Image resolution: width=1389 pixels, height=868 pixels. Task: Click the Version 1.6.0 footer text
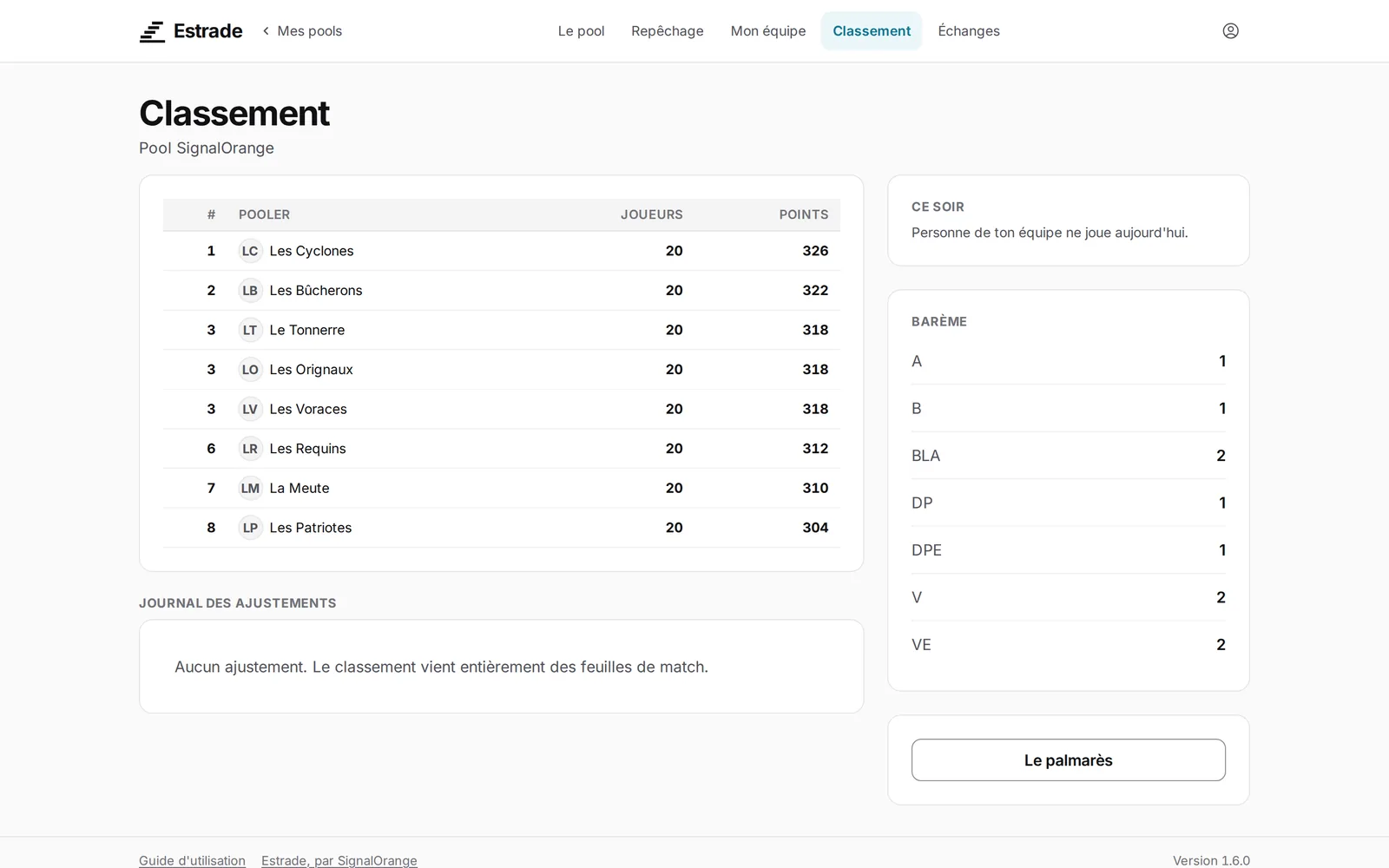coord(1211,860)
